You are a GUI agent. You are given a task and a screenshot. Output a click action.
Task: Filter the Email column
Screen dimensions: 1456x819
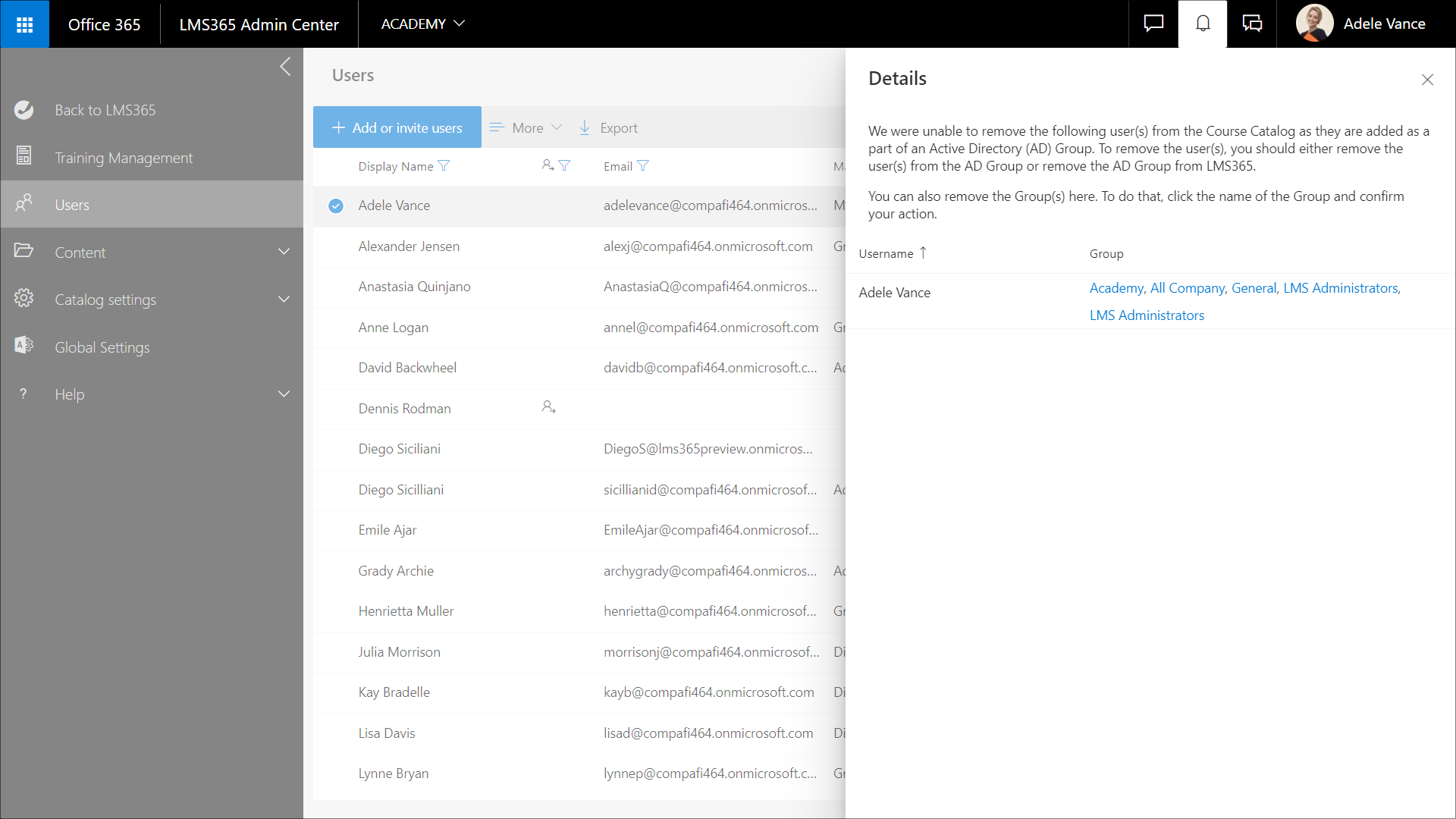[x=643, y=166]
